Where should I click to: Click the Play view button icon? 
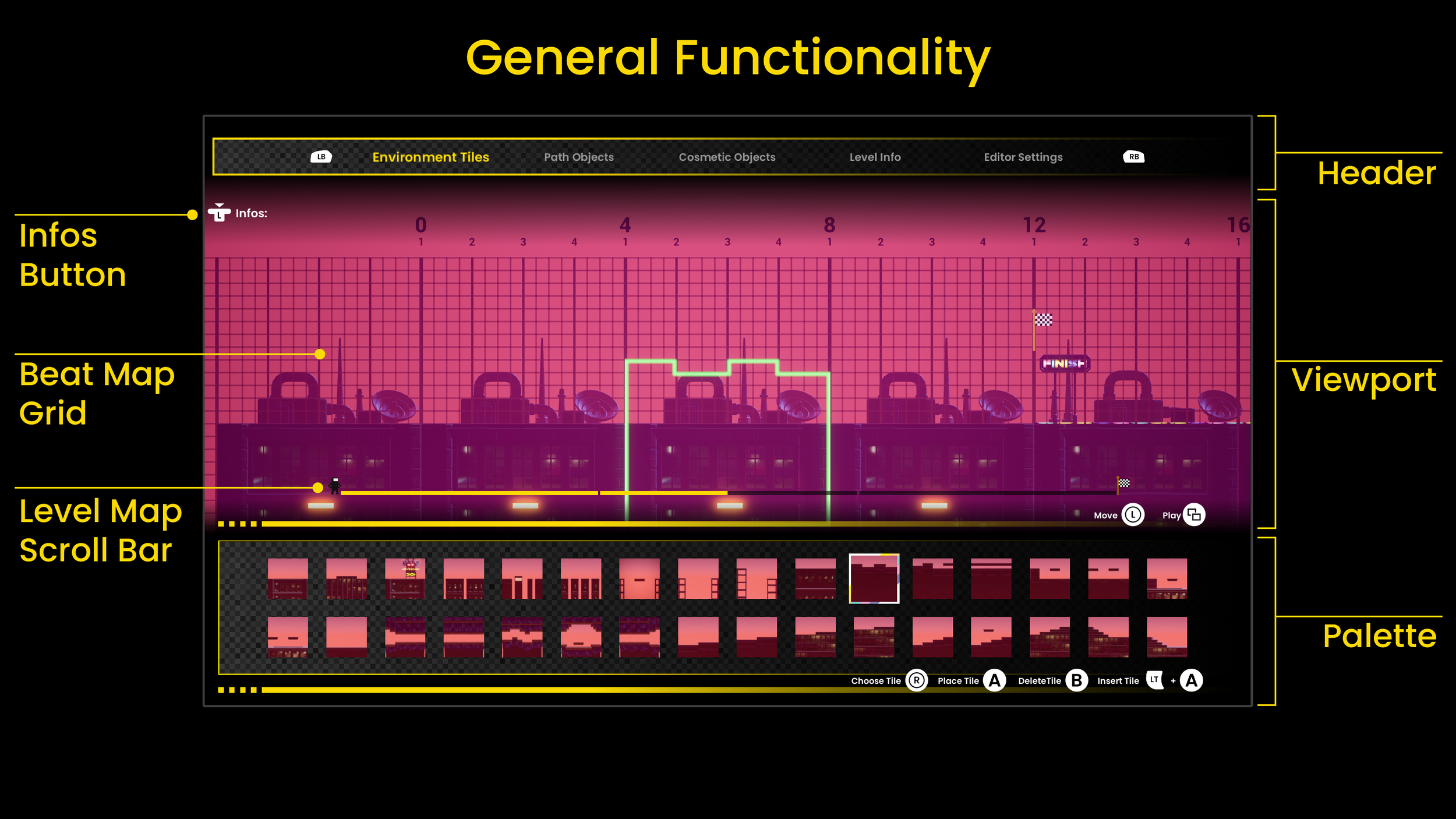[x=1194, y=515]
